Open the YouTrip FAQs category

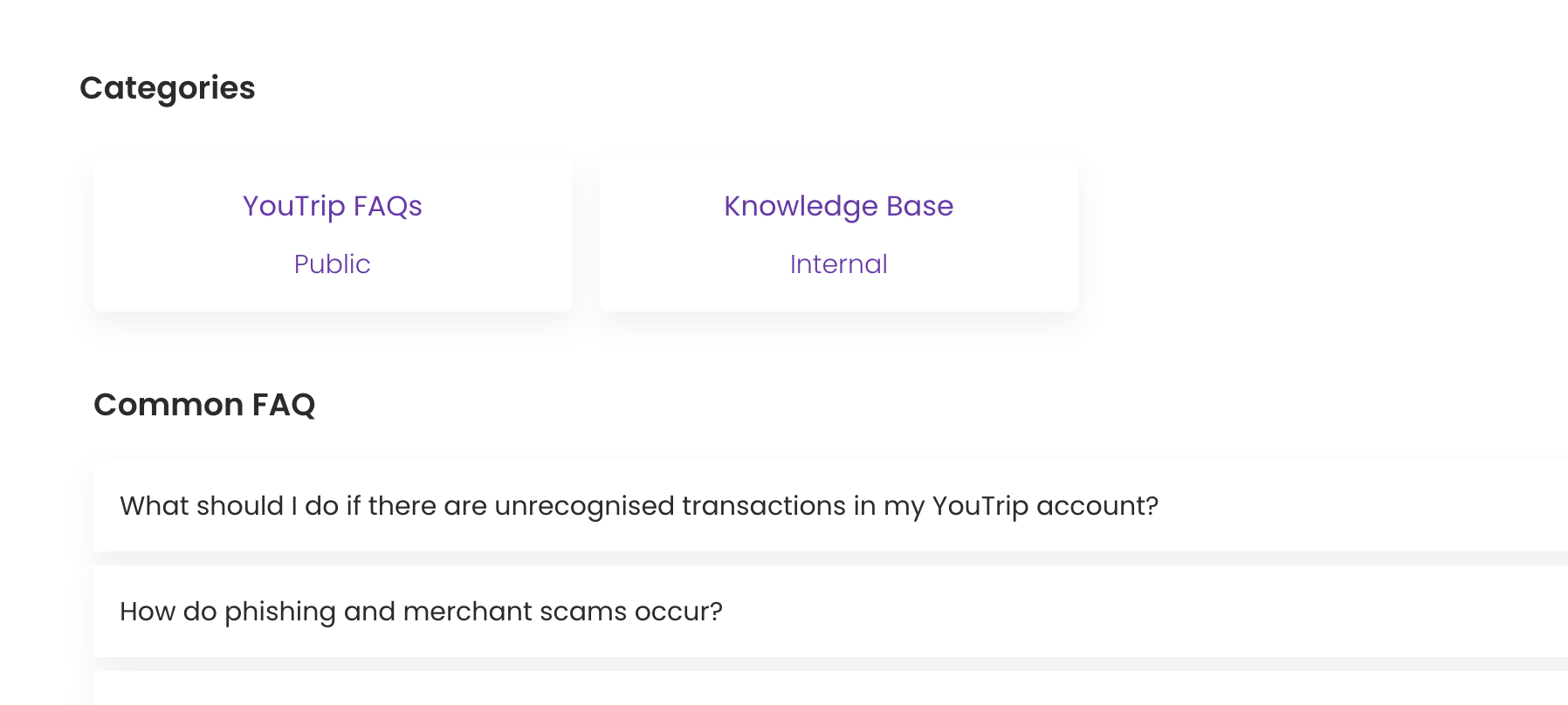coord(332,206)
